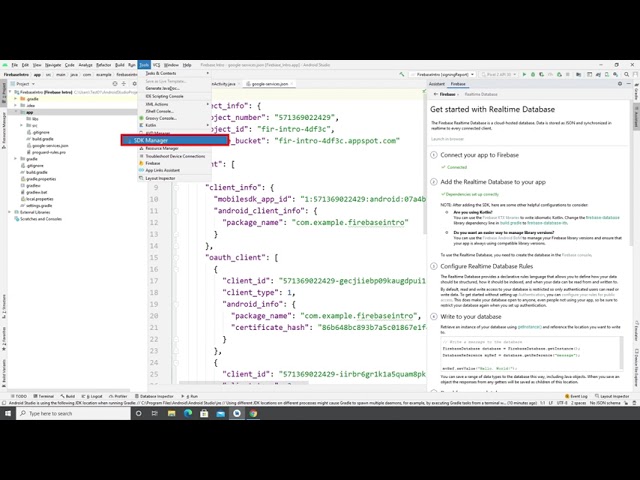Open Microsoft Edge from the taskbar

188,413
